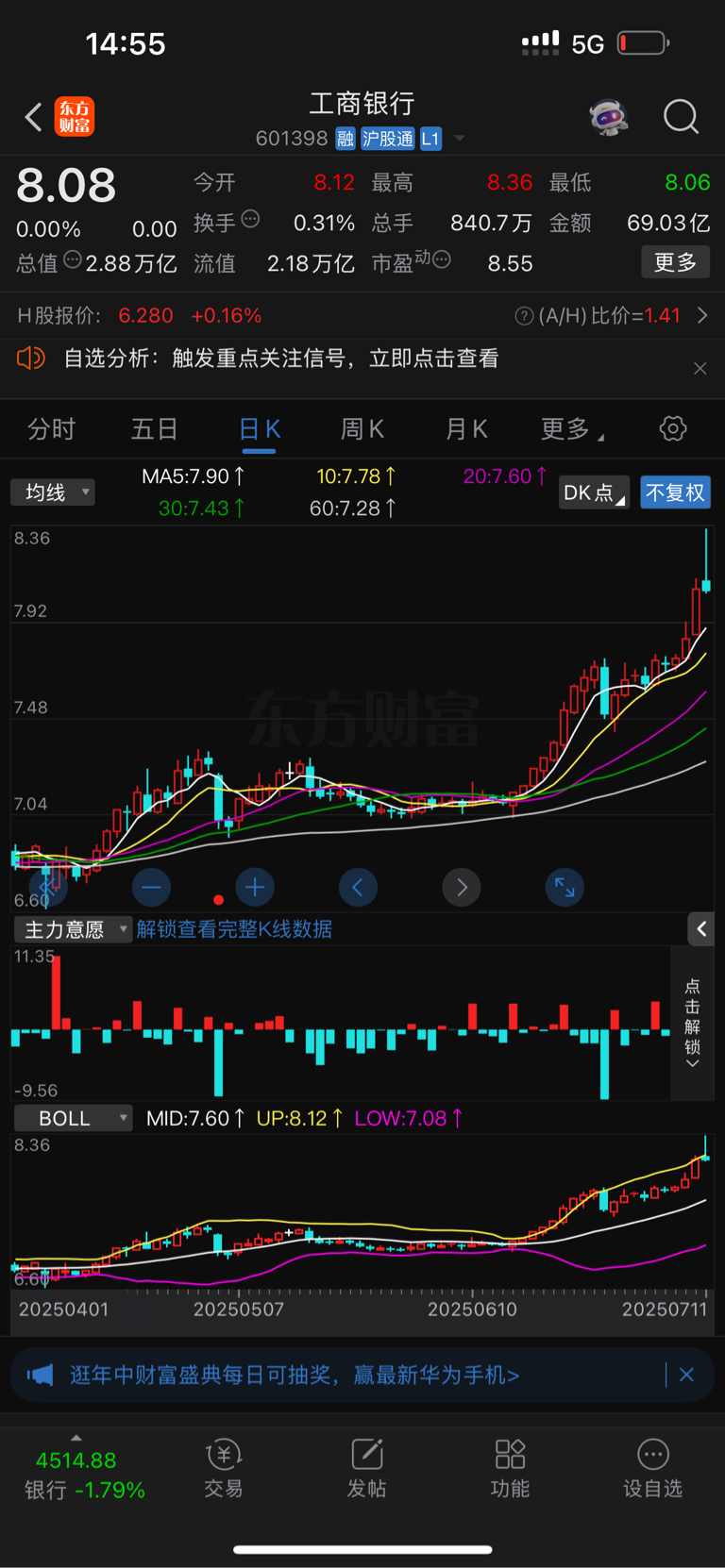Zoom in the K-line chart (plus)
This screenshot has height=1568, width=725.
(255, 887)
